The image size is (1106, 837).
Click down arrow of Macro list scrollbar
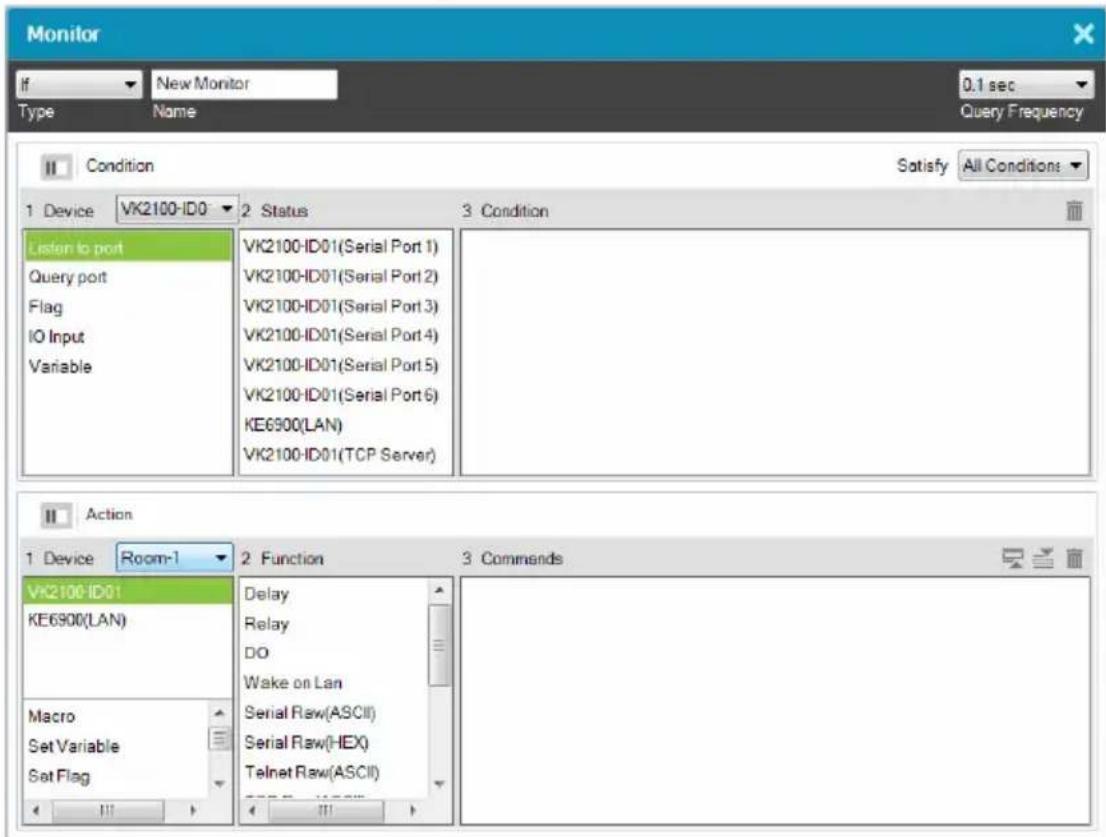[219, 783]
